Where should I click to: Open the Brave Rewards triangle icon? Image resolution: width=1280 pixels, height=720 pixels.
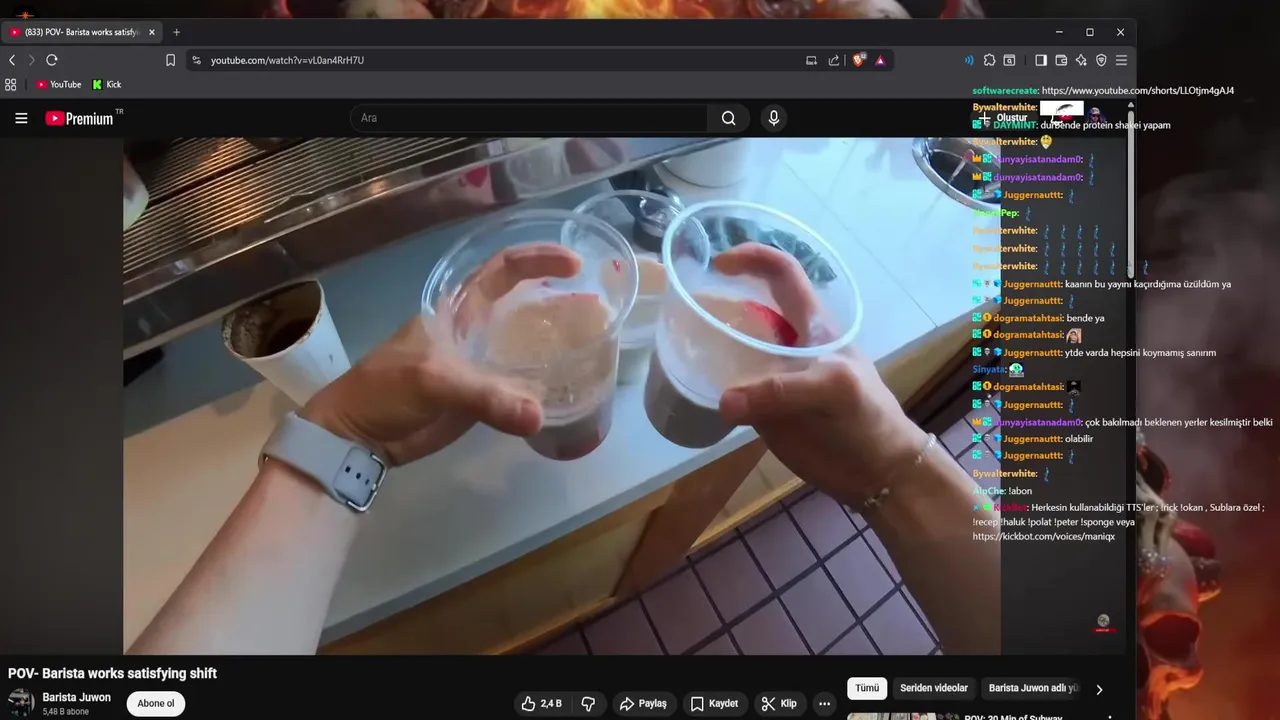[x=880, y=60]
